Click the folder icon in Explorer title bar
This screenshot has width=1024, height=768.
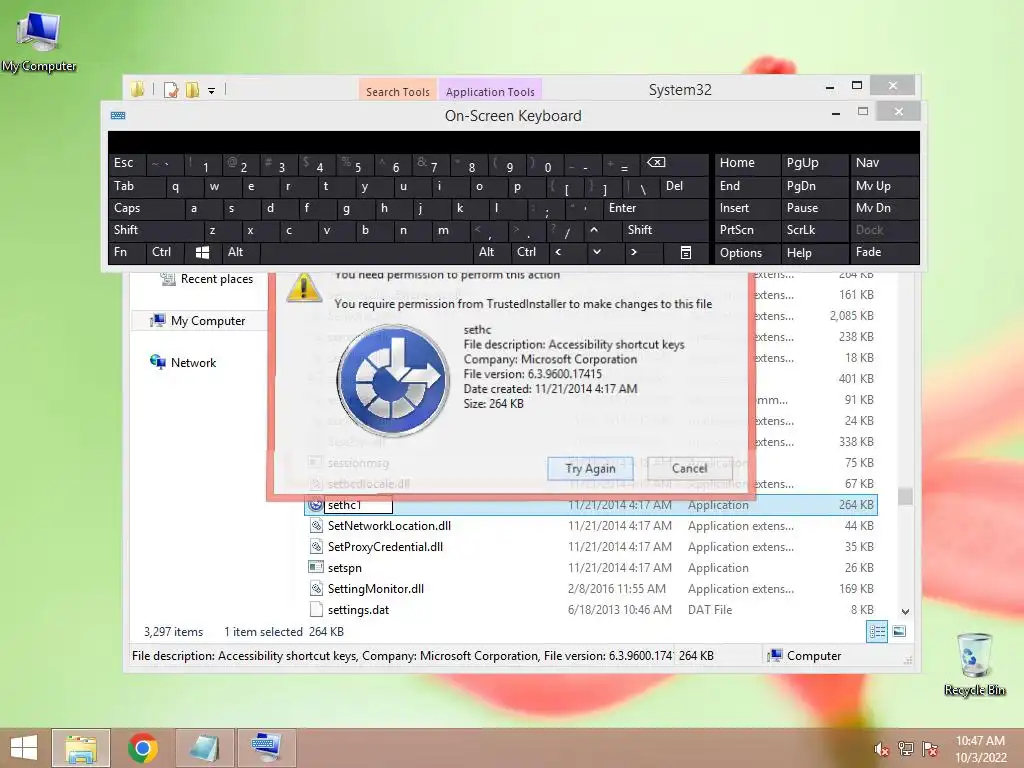[x=137, y=89]
